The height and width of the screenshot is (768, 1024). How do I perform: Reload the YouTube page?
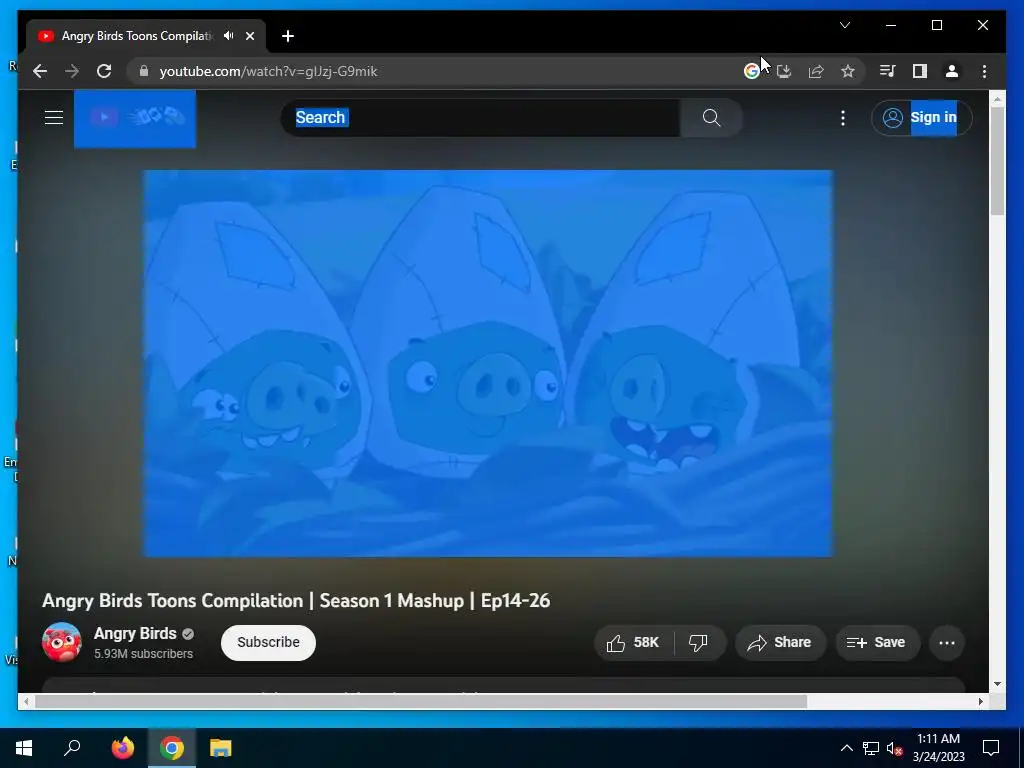pyautogui.click(x=104, y=71)
